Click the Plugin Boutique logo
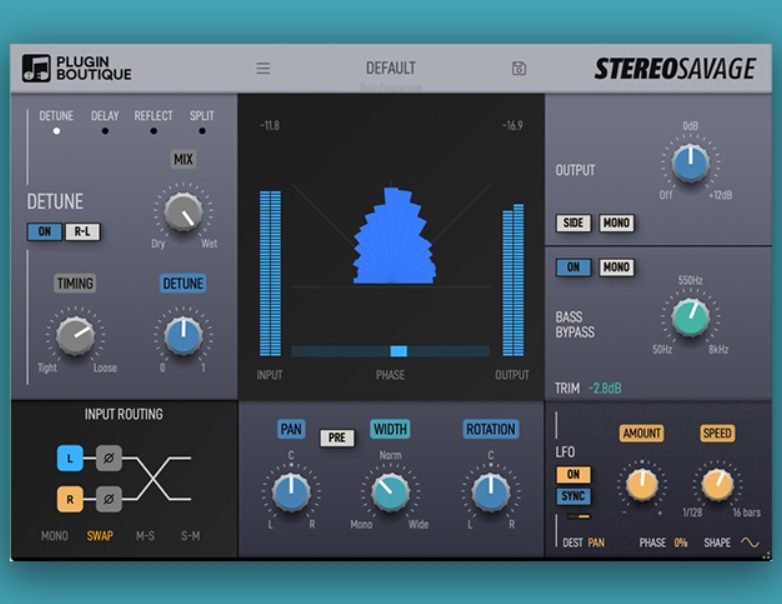 pyautogui.click(x=77, y=68)
